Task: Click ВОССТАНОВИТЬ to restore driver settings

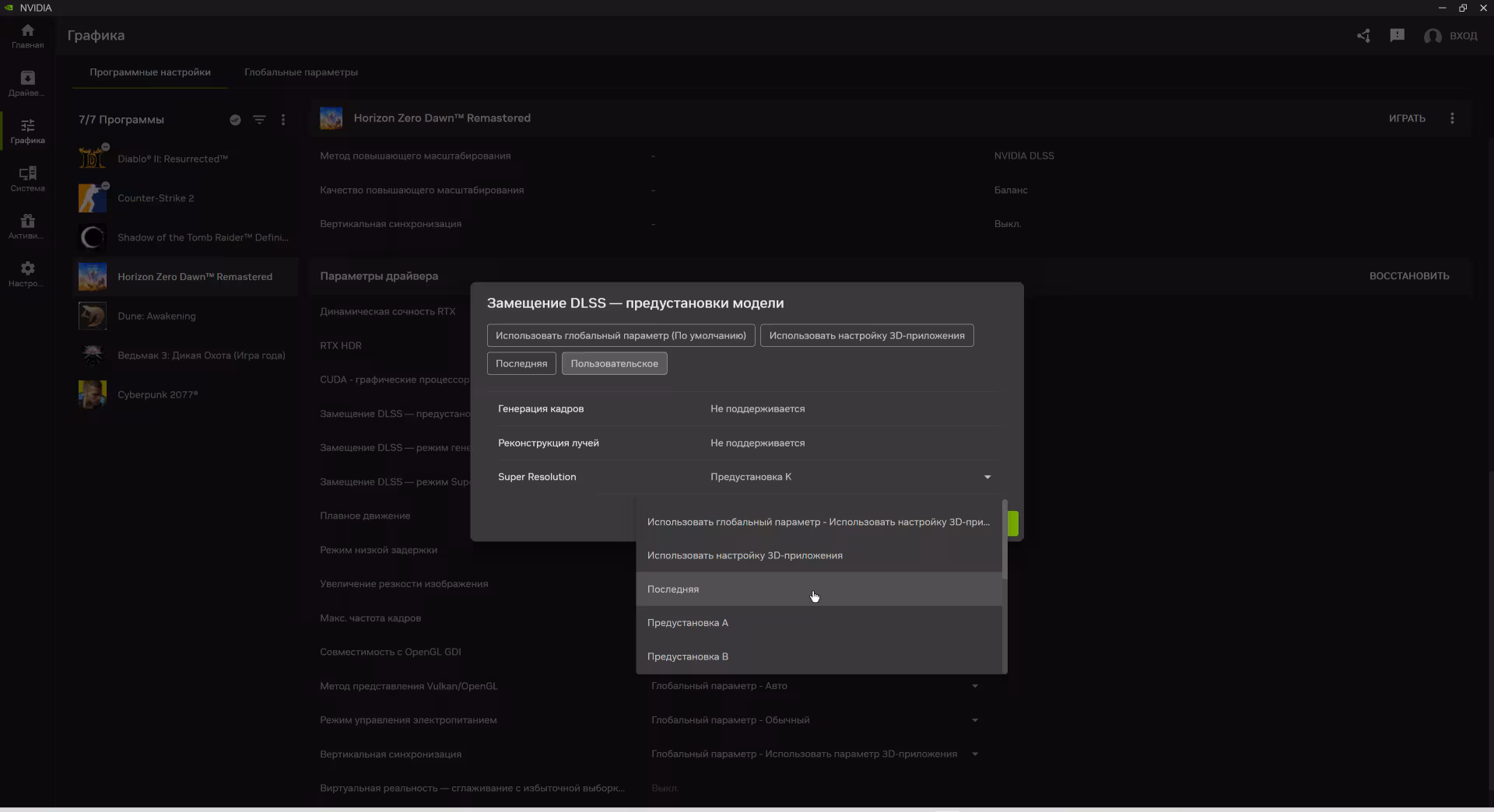Action: coord(1409,275)
